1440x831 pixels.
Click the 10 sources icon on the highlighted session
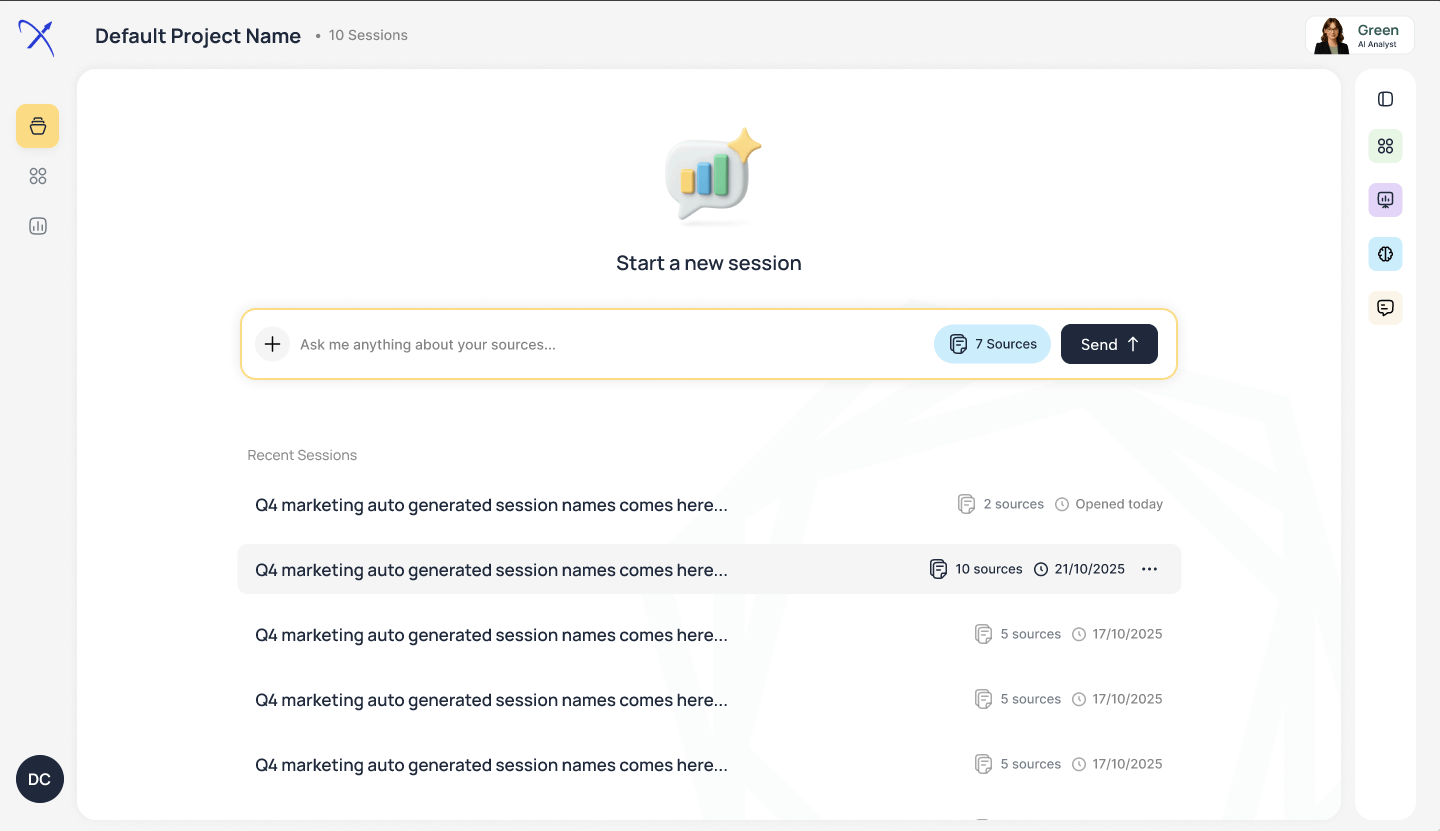pos(938,569)
